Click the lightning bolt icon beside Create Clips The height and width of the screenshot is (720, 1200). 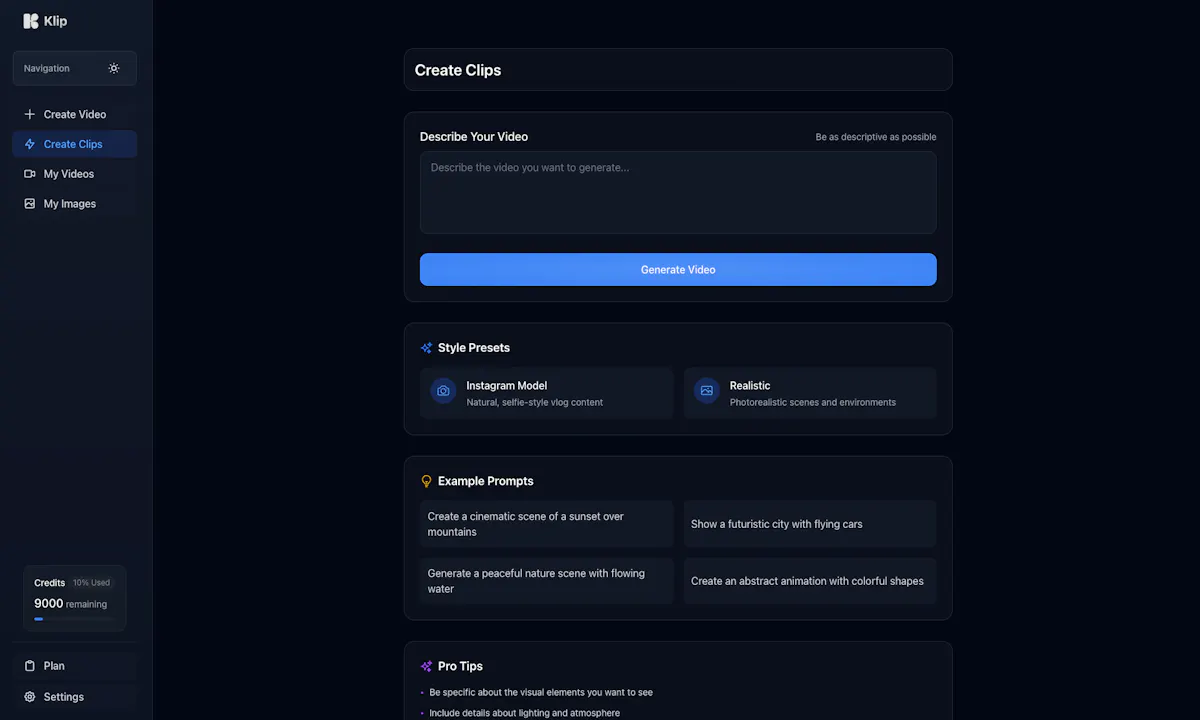coord(30,144)
